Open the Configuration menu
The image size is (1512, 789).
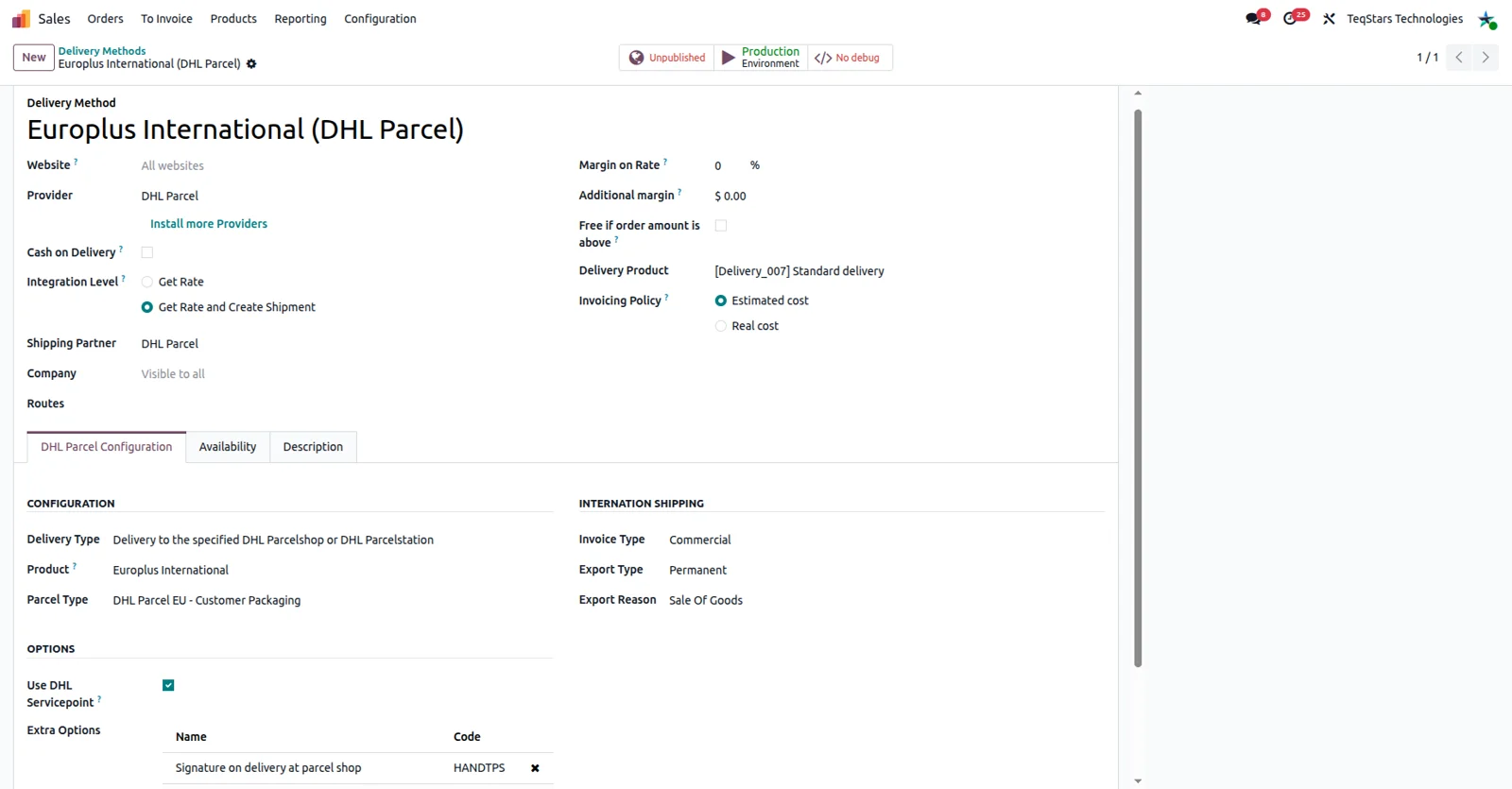380,19
